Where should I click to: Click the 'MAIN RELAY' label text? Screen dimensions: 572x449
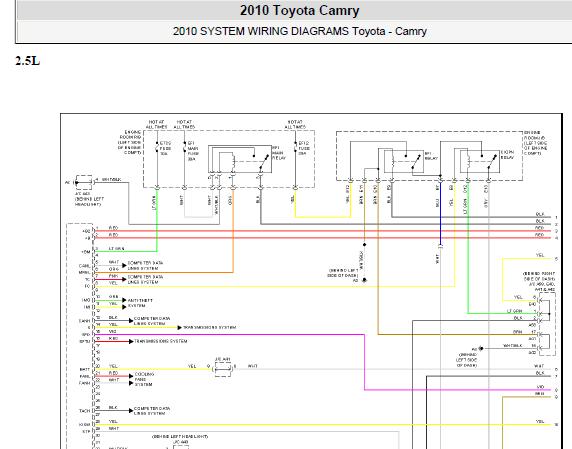click(279, 153)
